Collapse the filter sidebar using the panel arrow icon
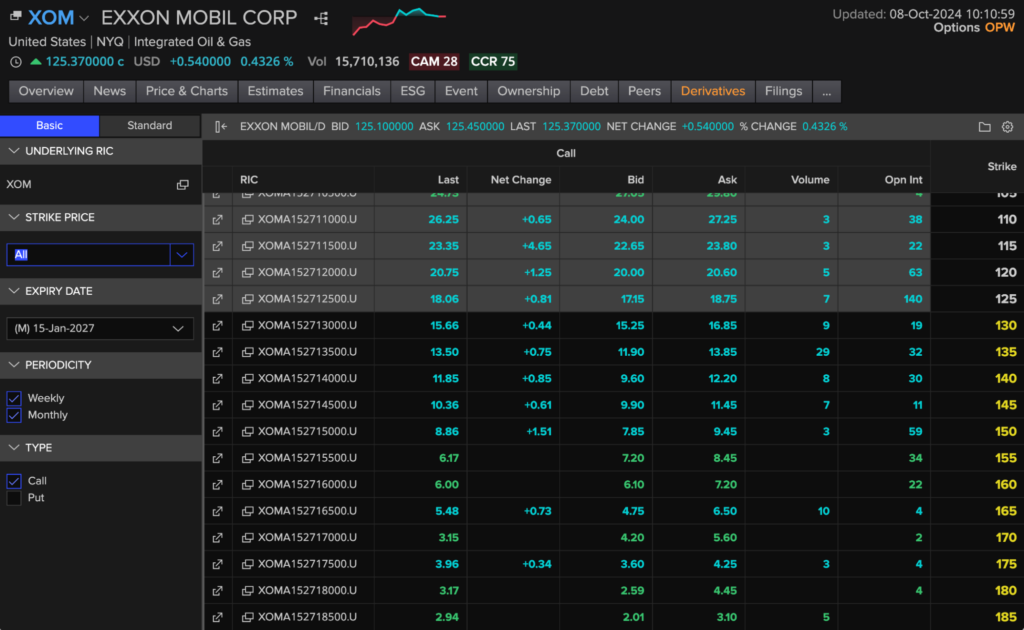The width and height of the screenshot is (1024, 630). tap(221, 127)
